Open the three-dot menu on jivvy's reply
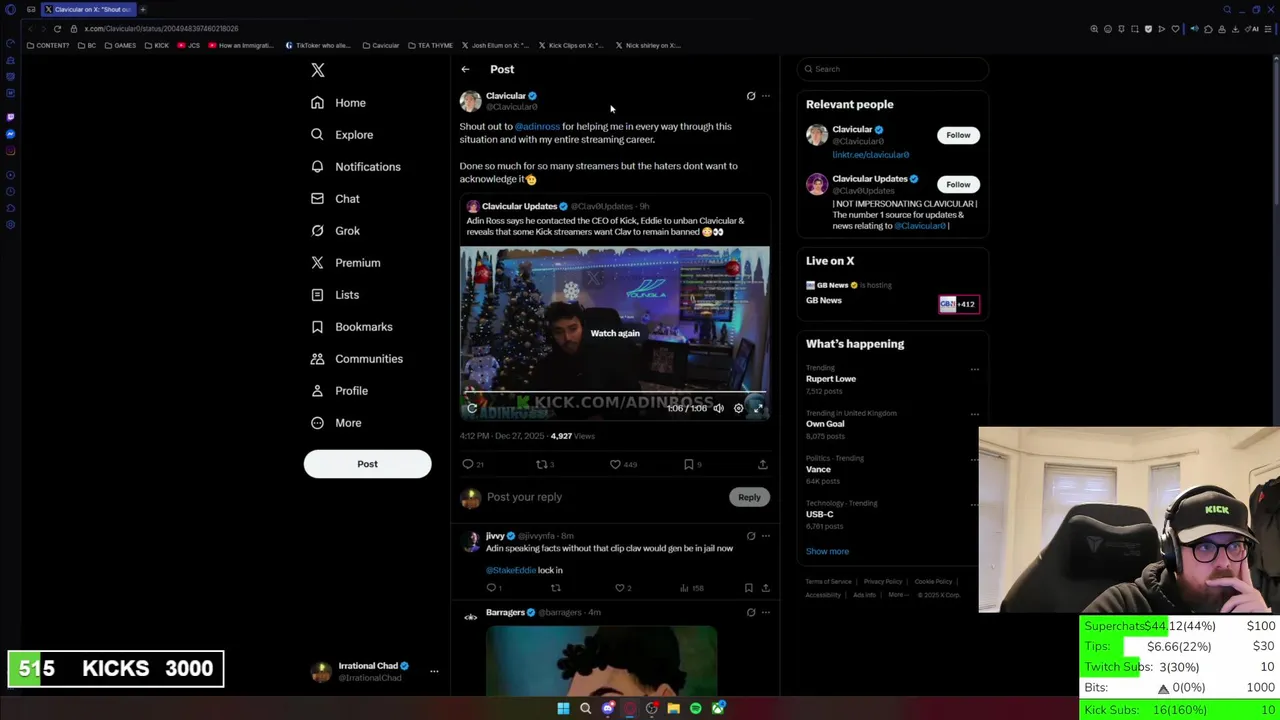The image size is (1280, 720). (766, 536)
